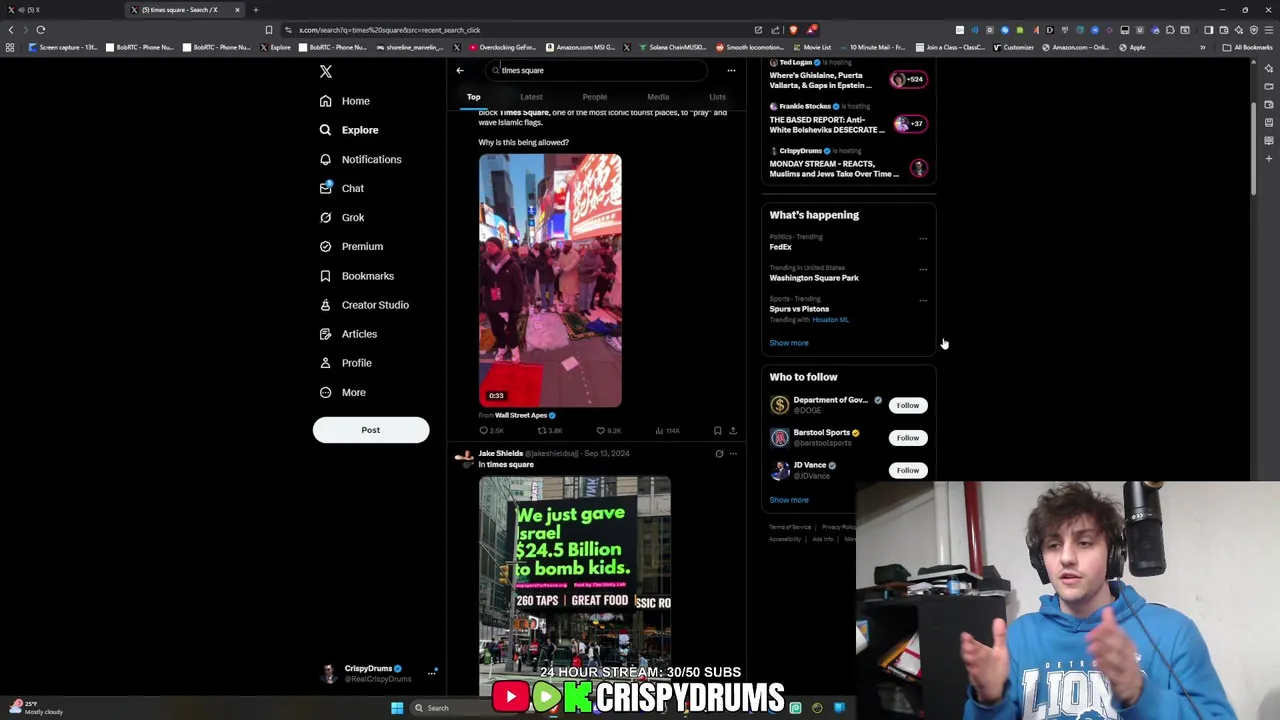Open the Spurs vs Pistons trend
The width and height of the screenshot is (1280, 720).
coord(799,309)
